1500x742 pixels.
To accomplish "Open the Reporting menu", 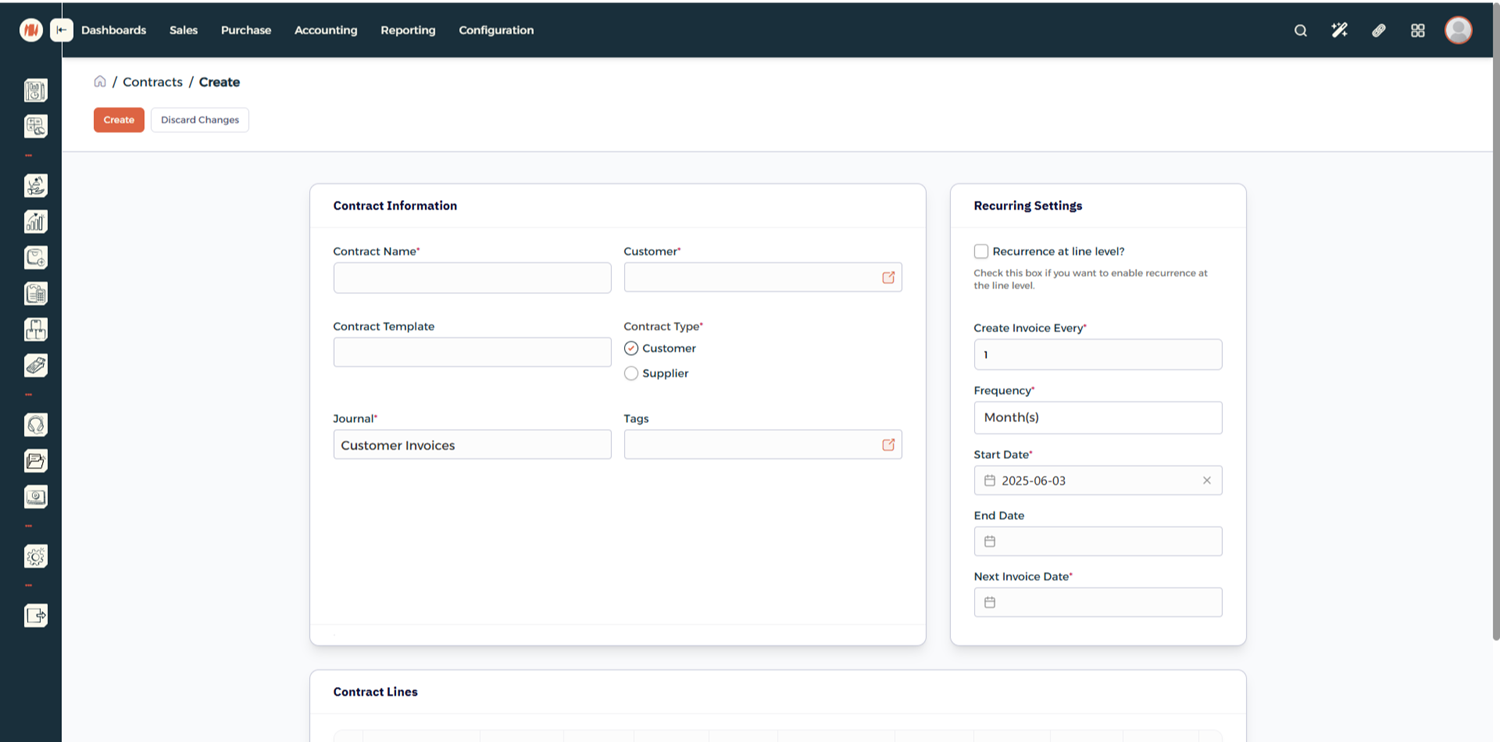I will [x=408, y=30].
